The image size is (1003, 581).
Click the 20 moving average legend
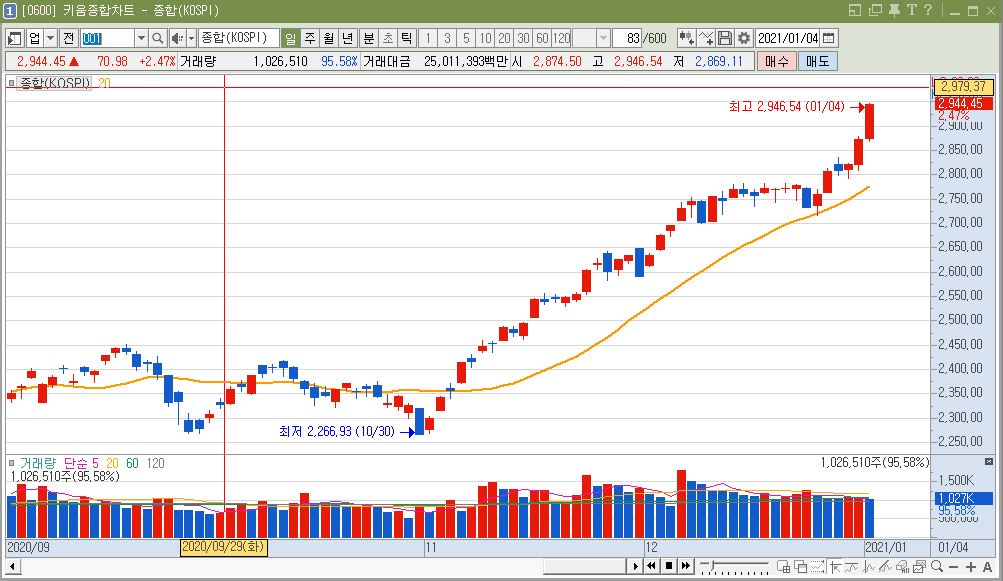104,83
